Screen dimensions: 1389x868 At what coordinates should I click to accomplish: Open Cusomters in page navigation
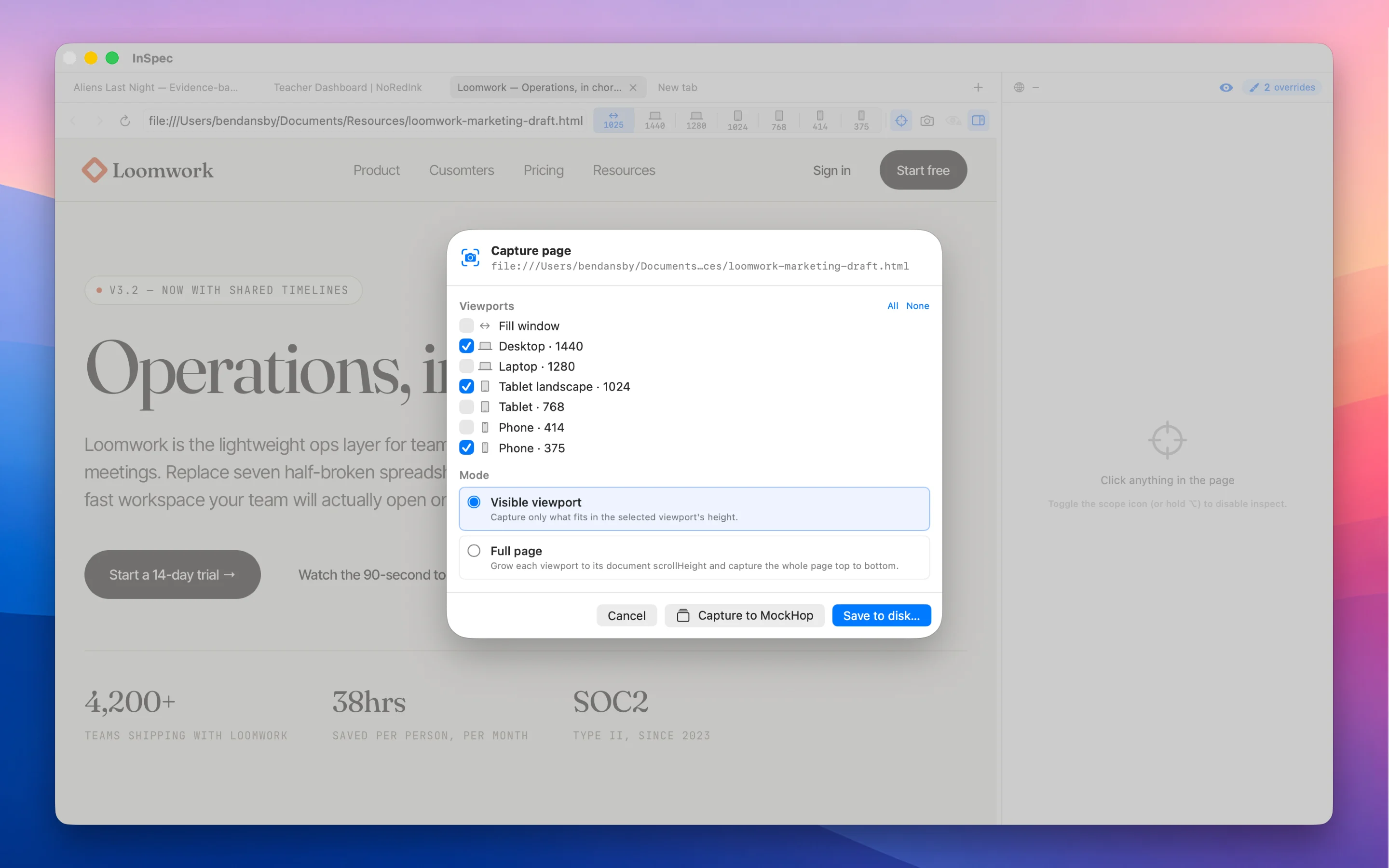click(x=462, y=171)
